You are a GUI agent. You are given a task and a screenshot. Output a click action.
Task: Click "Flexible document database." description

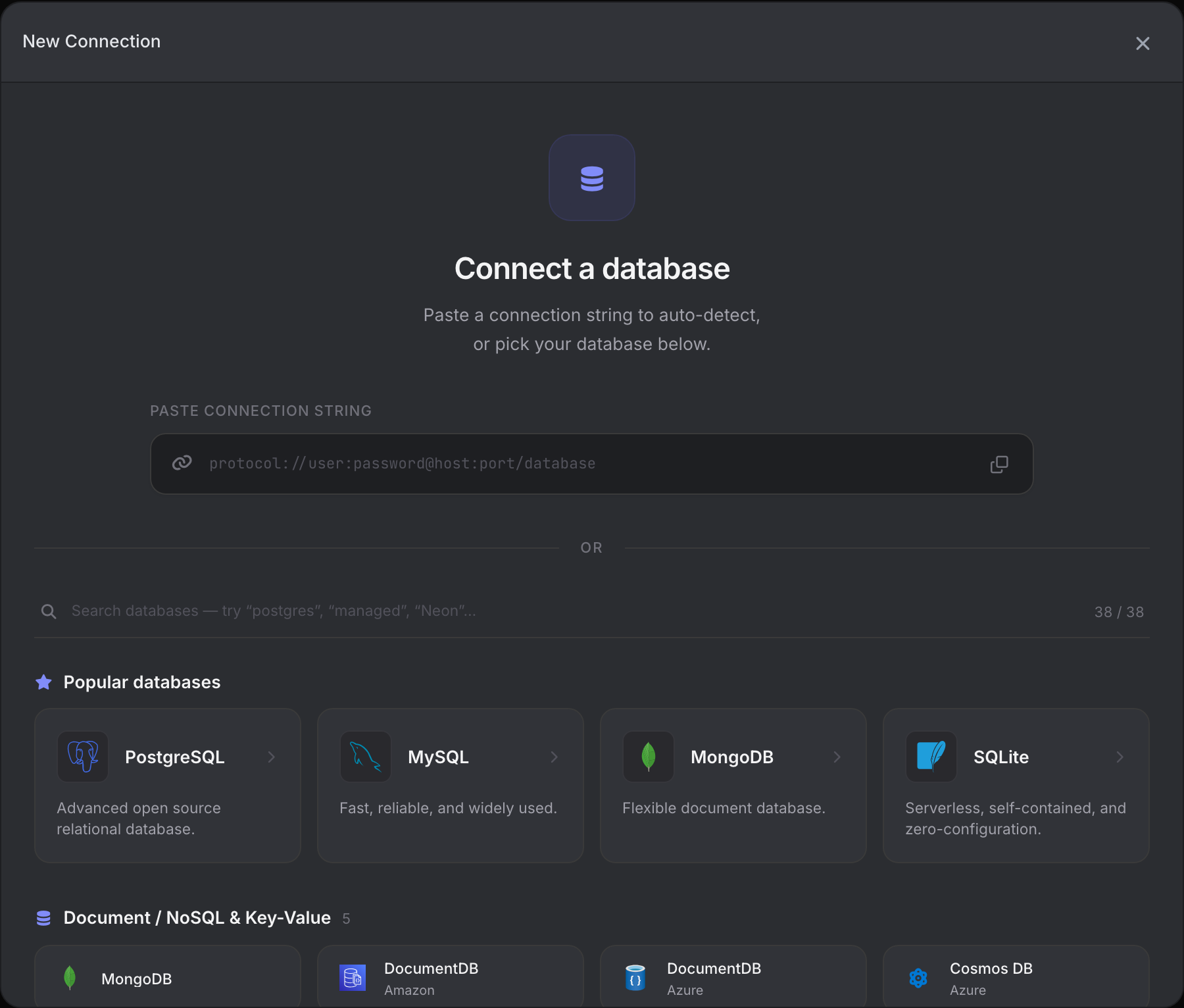(x=724, y=808)
